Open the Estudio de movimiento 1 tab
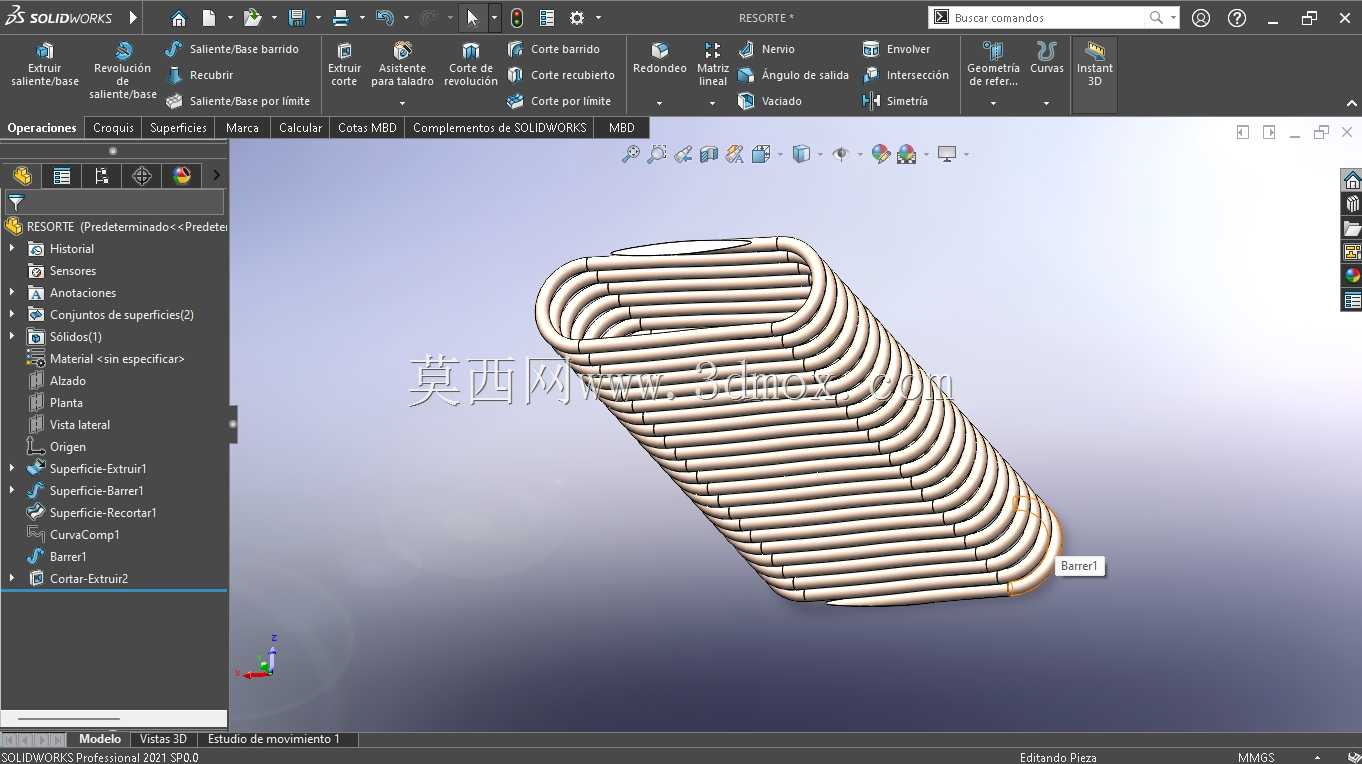Image resolution: width=1362 pixels, height=764 pixels. pyautogui.click(x=274, y=739)
